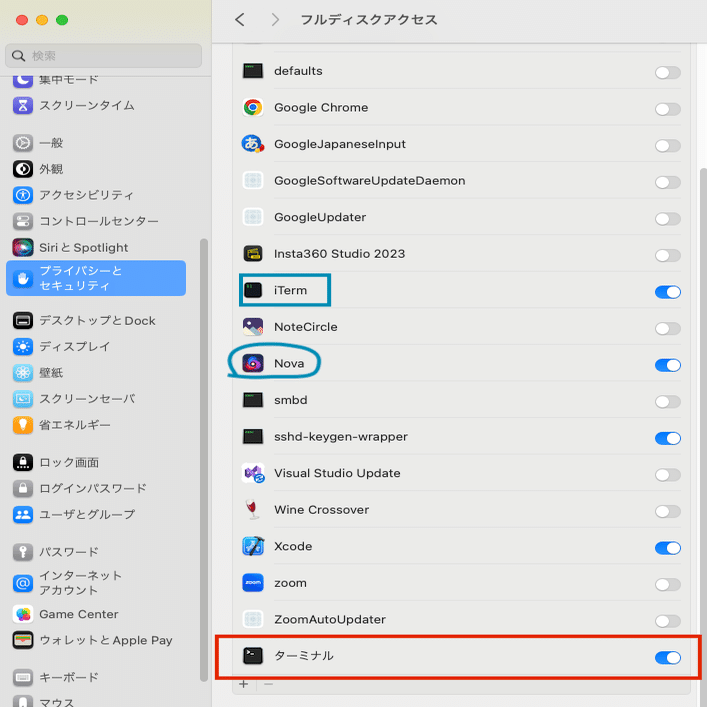Toggle Insta360 Studio 2023 switch

click(x=668, y=256)
